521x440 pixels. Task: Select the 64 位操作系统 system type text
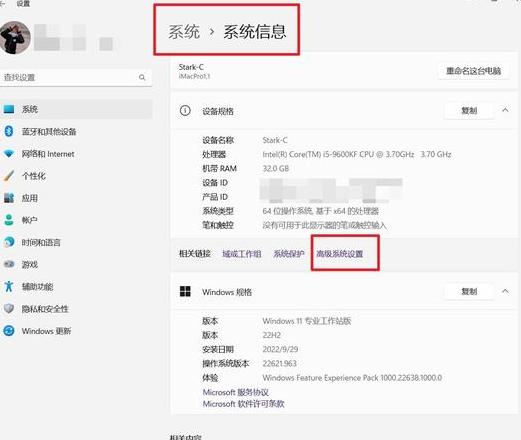[x=320, y=211]
